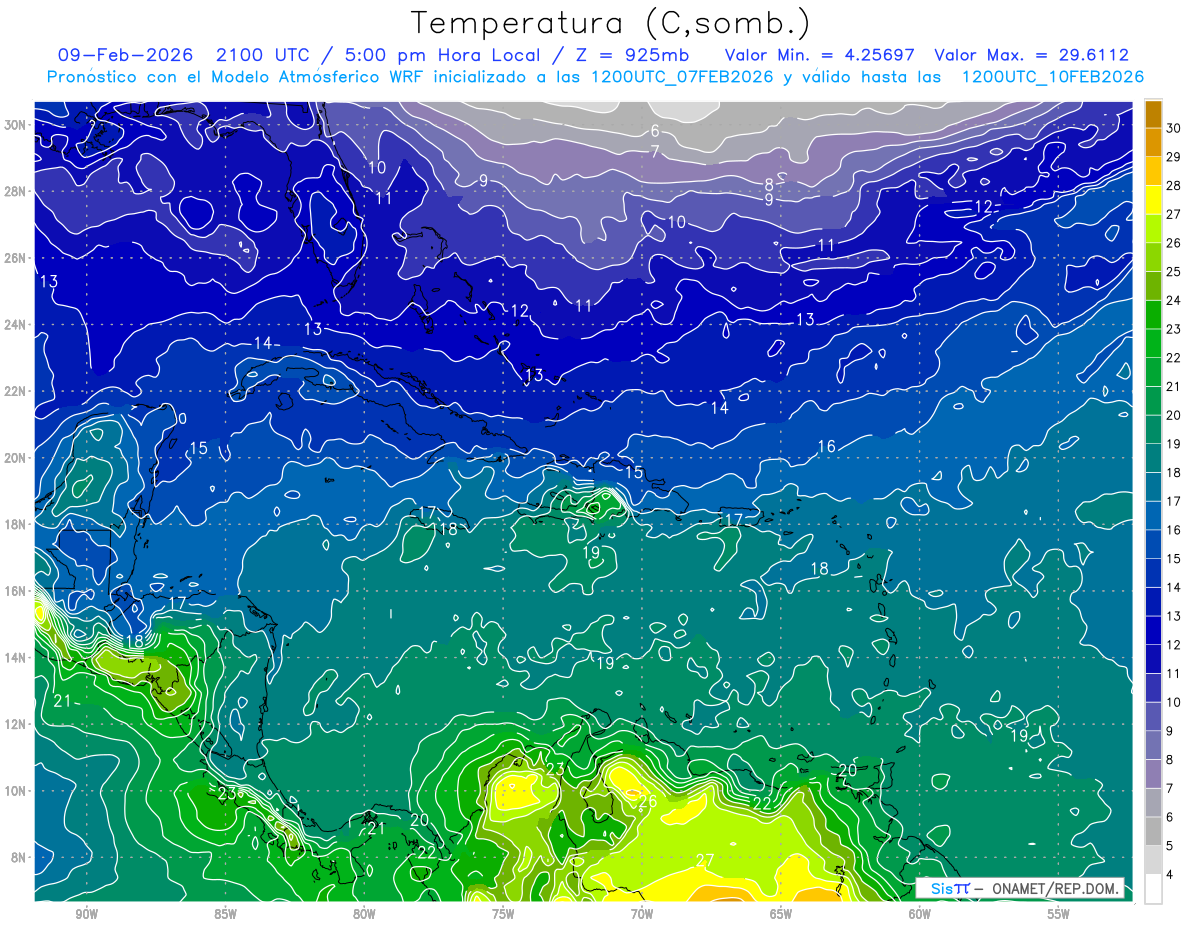Click the "Valor Max. = 29.6112" value

[1031, 55]
